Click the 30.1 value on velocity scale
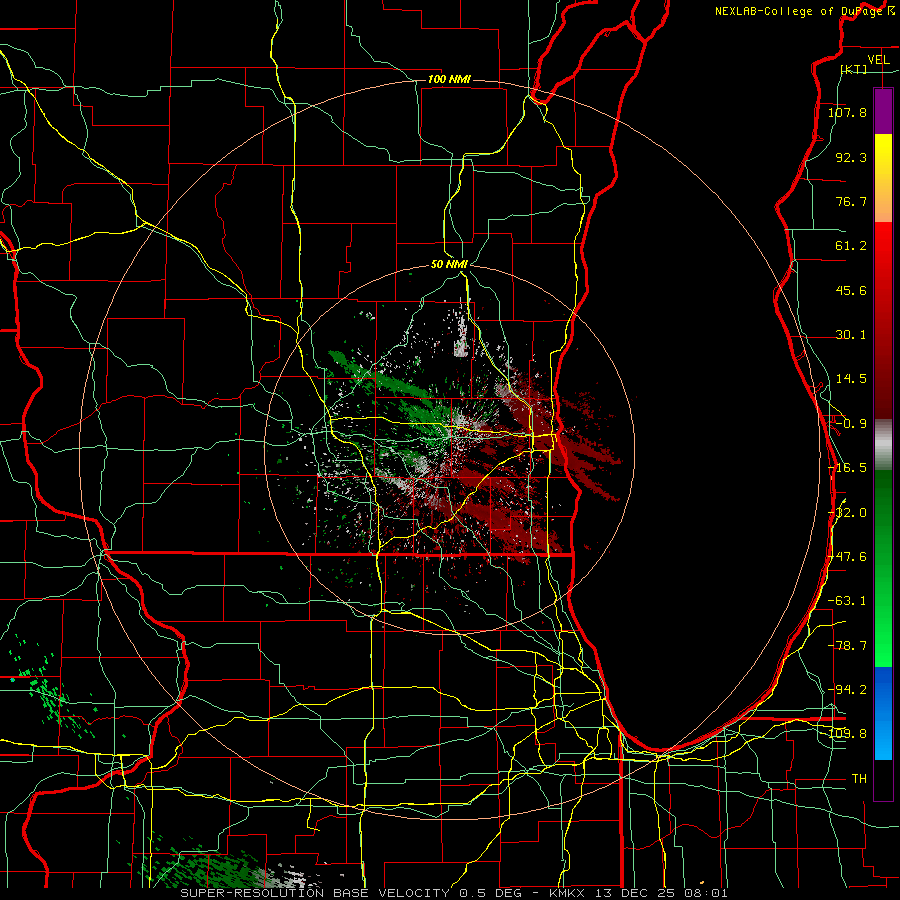The height and width of the screenshot is (900, 900). click(851, 335)
